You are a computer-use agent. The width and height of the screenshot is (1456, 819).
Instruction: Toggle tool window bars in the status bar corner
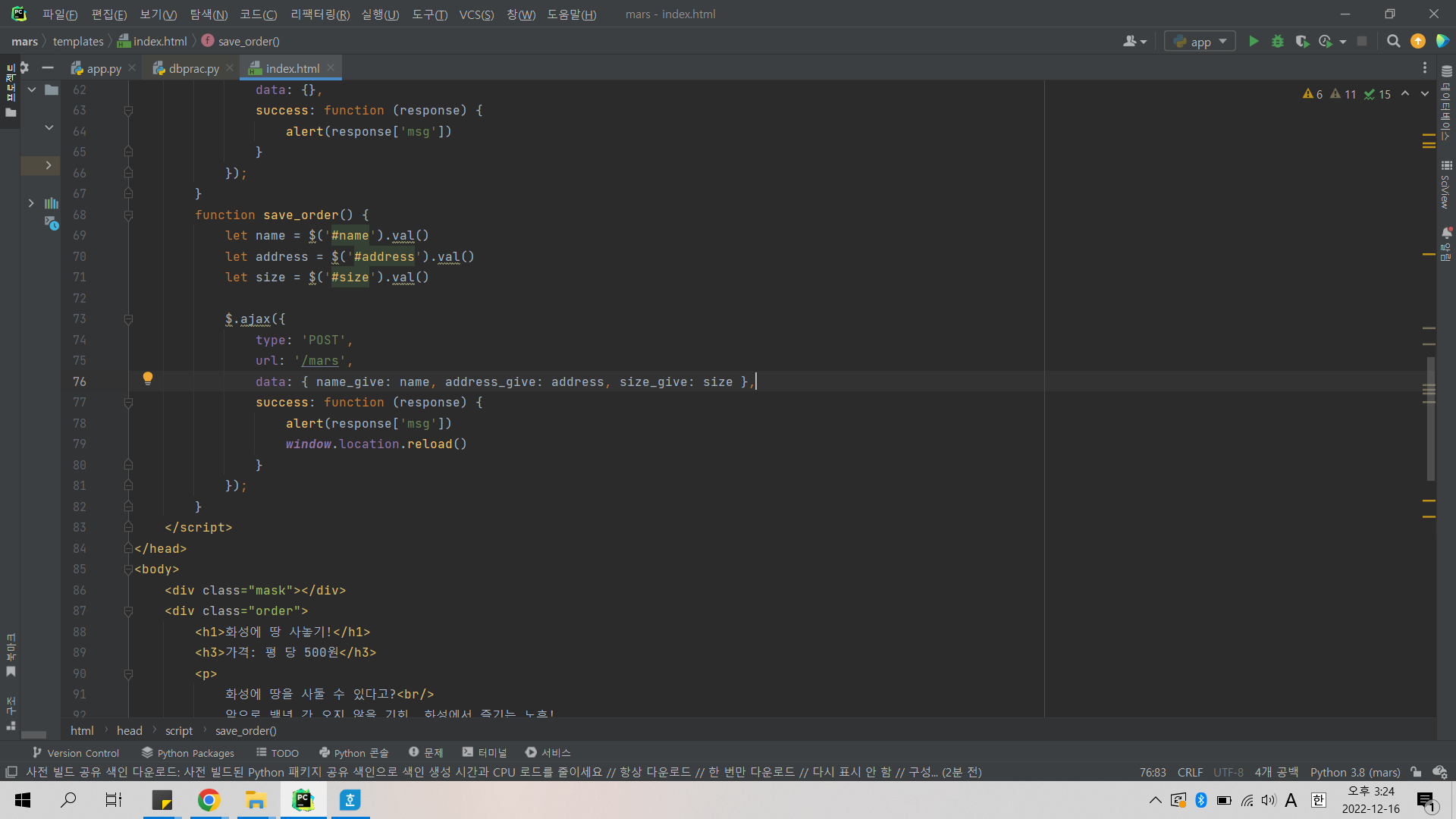click(x=11, y=772)
